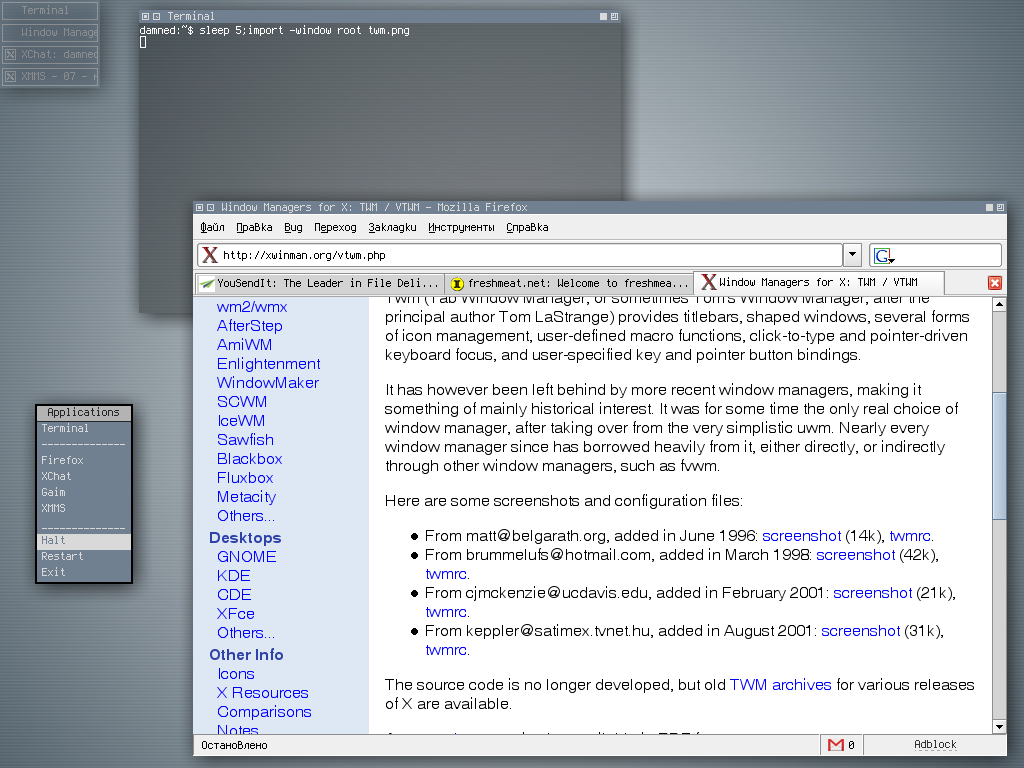
Task: Click the XMMS icon in the icon manager
Action: tap(10, 76)
